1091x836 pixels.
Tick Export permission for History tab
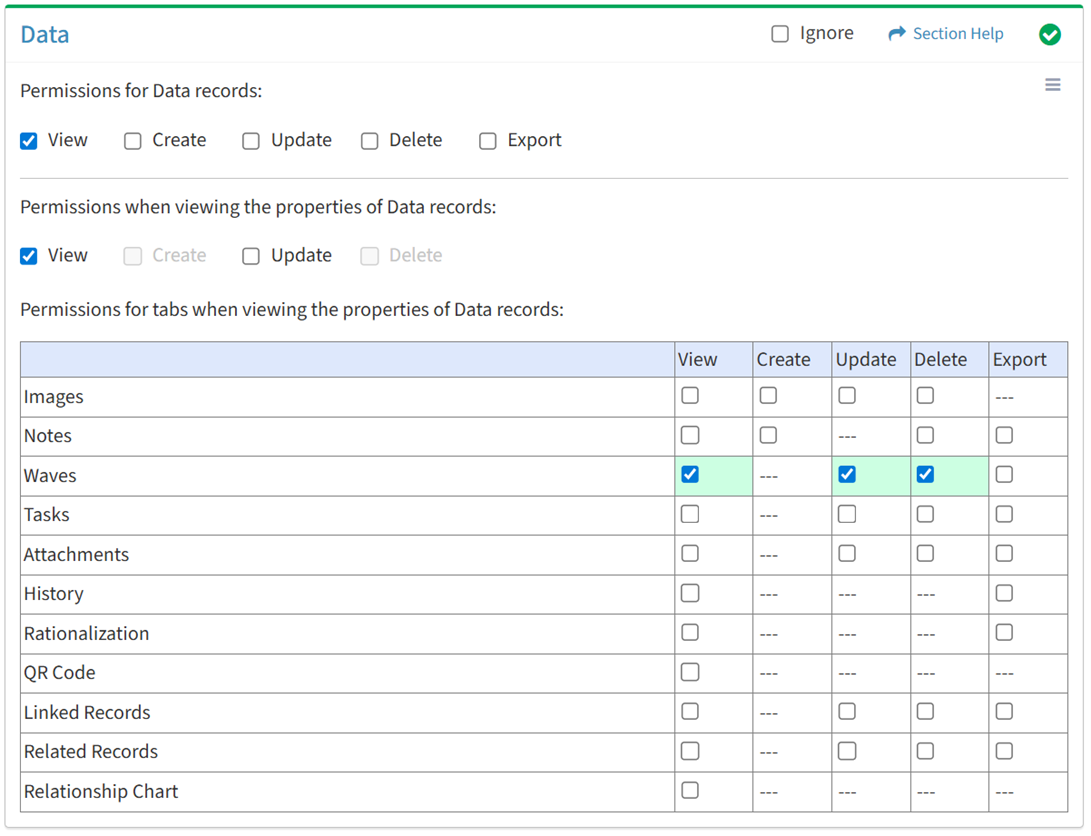(1004, 593)
